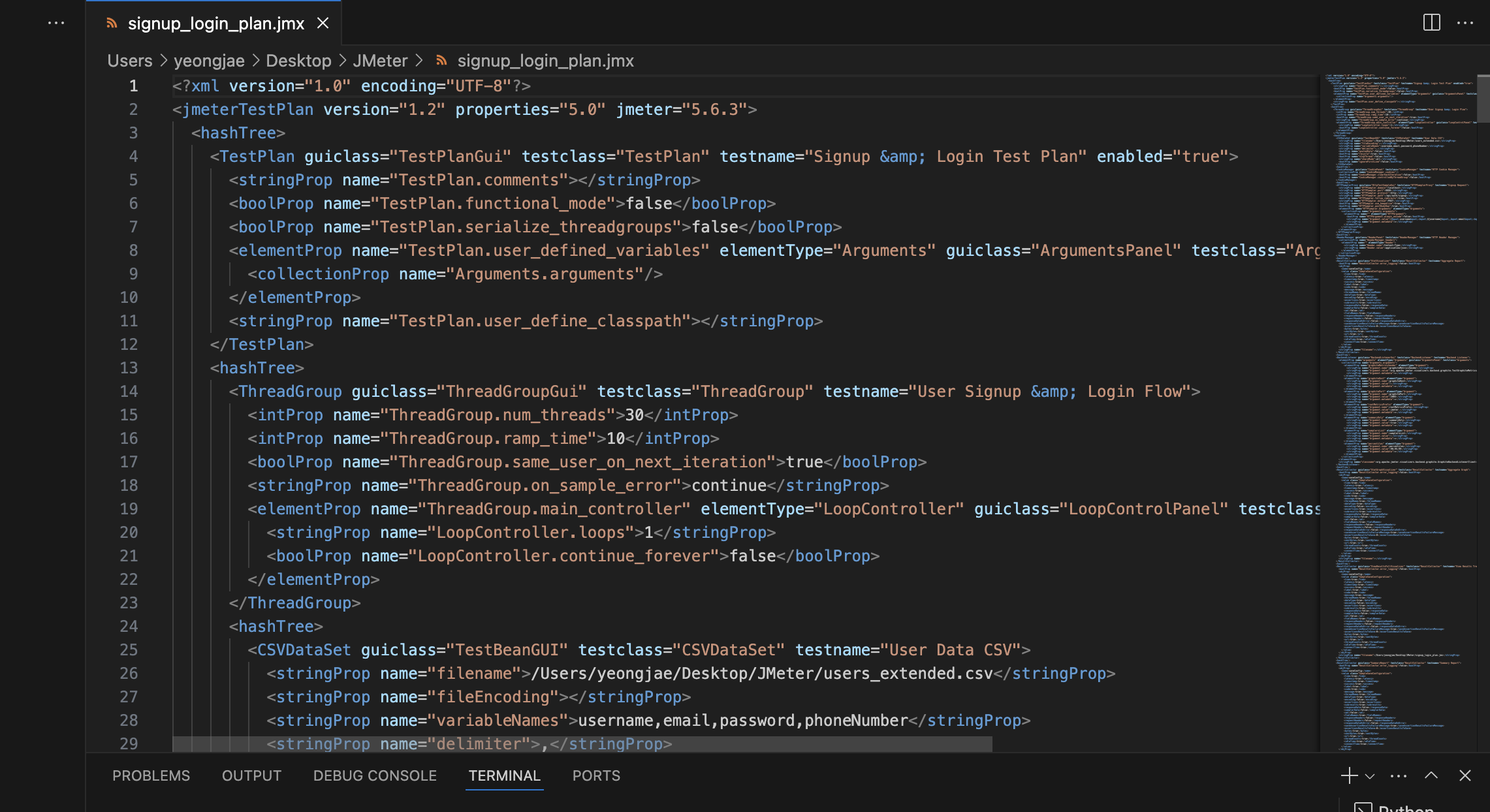
Task: Switch to the OUTPUT tab
Action: (x=251, y=775)
